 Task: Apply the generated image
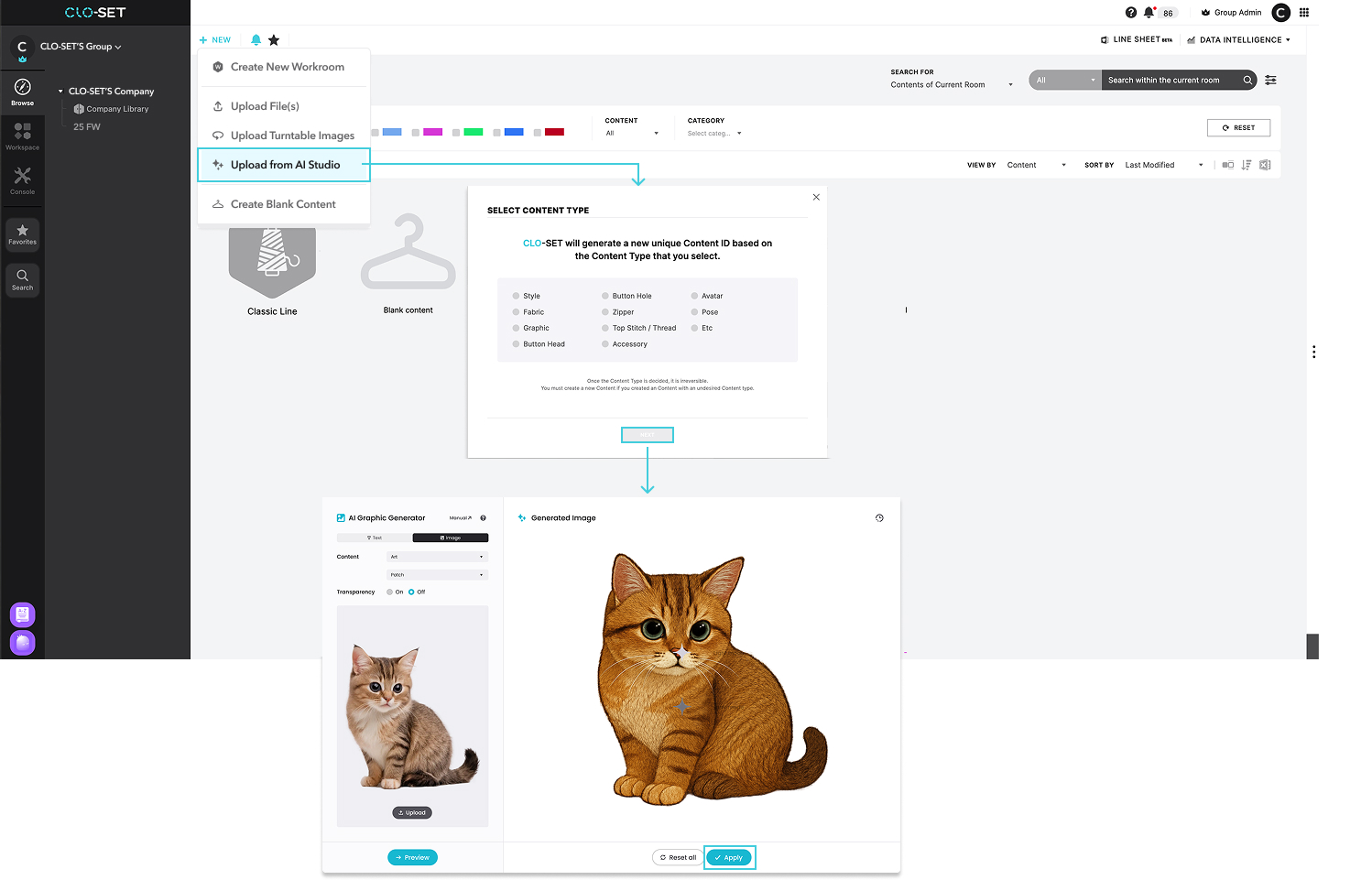coord(729,857)
